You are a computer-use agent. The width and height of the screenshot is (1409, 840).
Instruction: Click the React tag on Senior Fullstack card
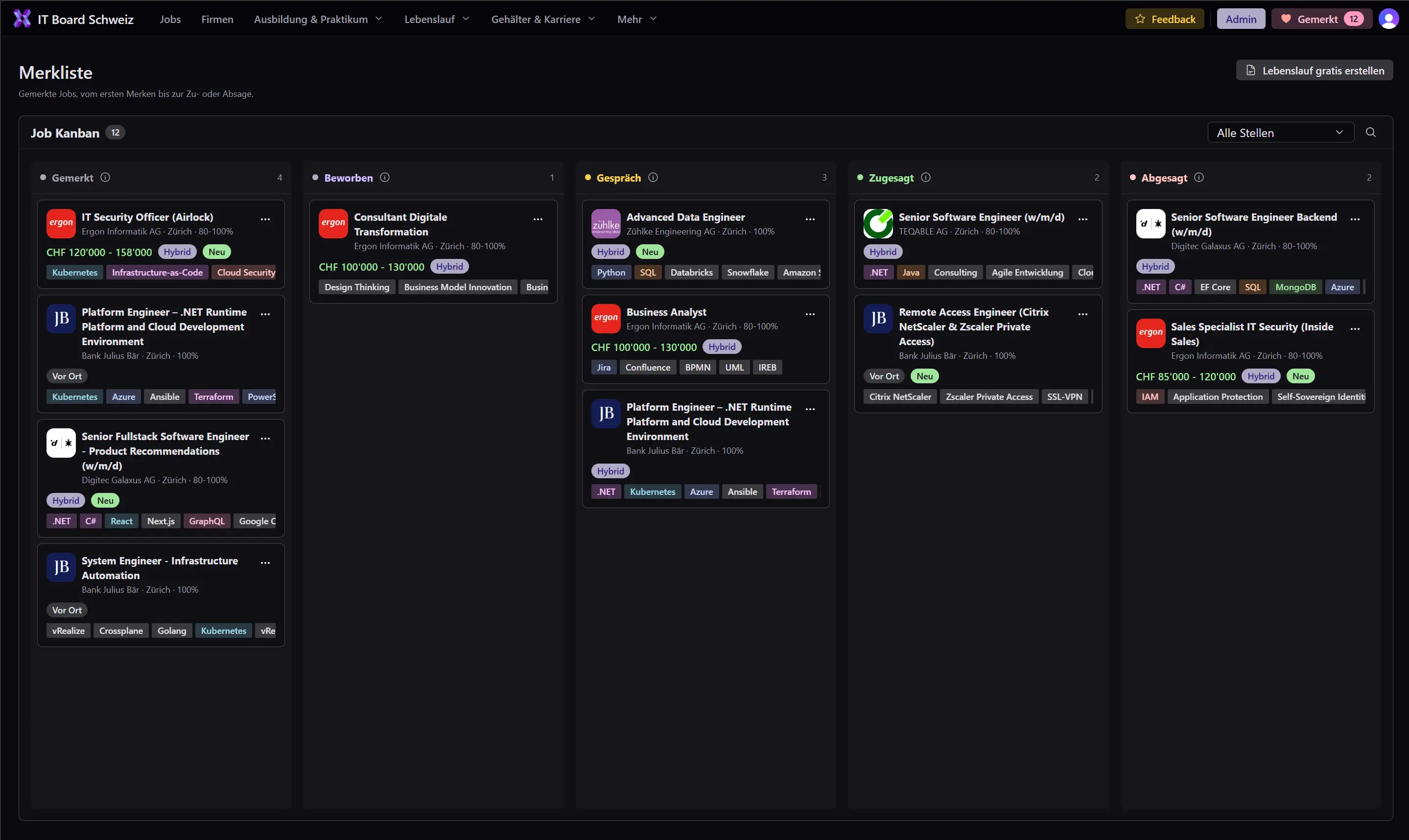pos(122,522)
